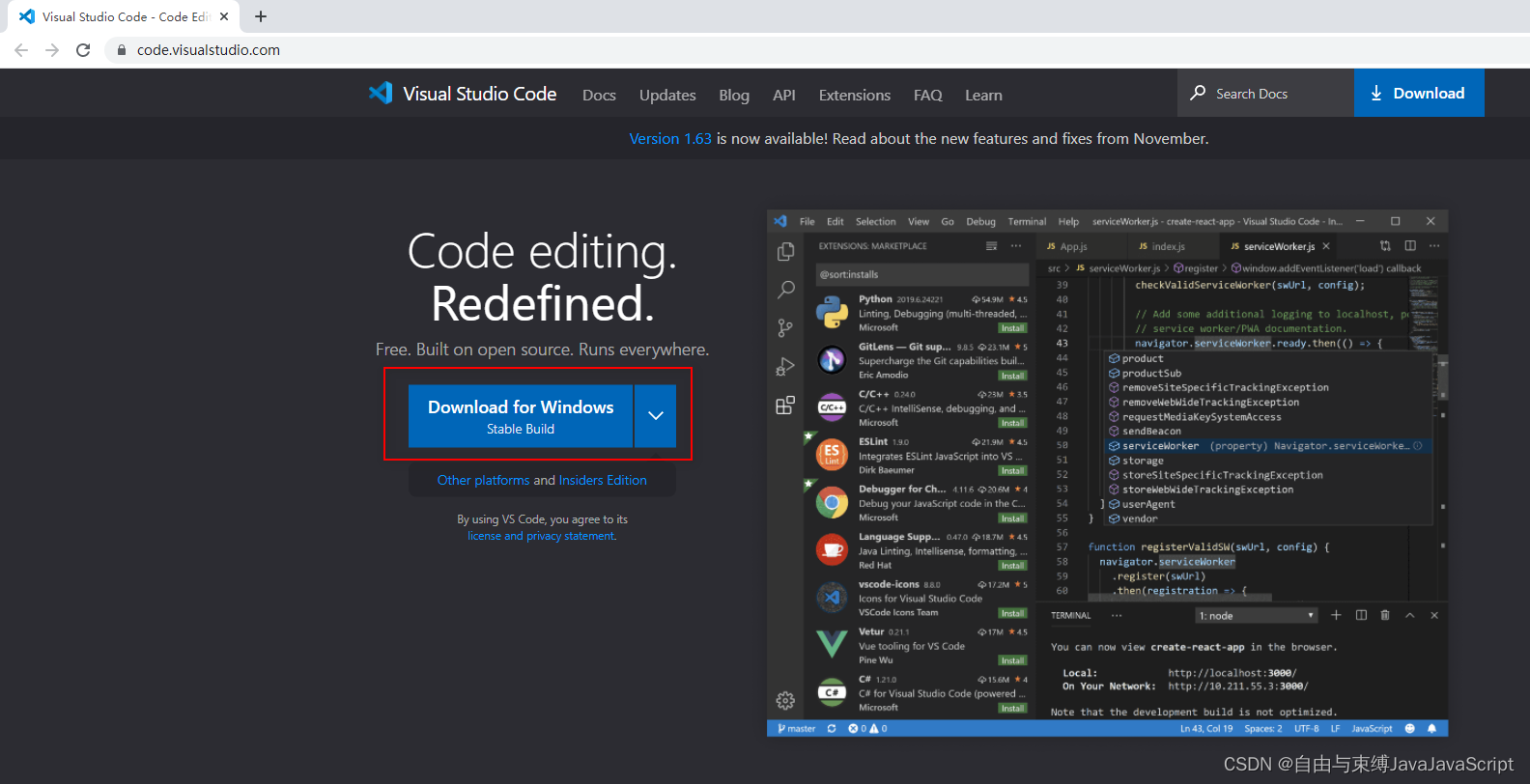
Task: Reload the page with the refresh icon
Action: coord(83,50)
